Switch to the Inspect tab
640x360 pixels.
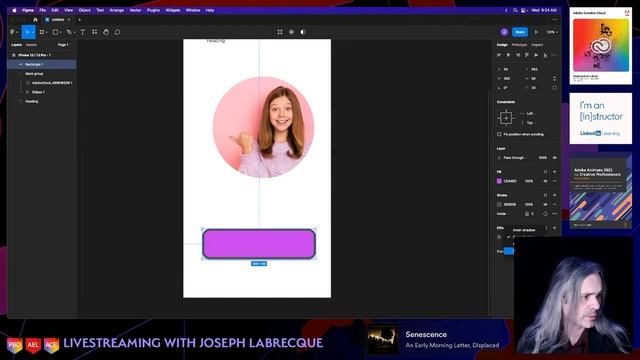pos(537,45)
